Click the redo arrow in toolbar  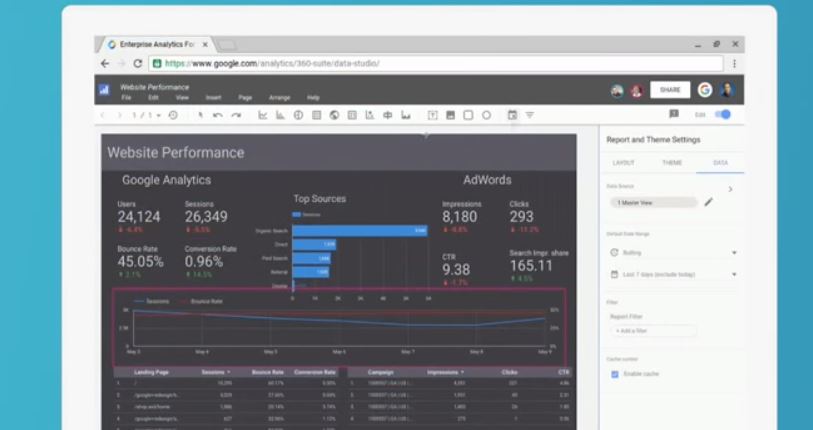click(x=236, y=115)
